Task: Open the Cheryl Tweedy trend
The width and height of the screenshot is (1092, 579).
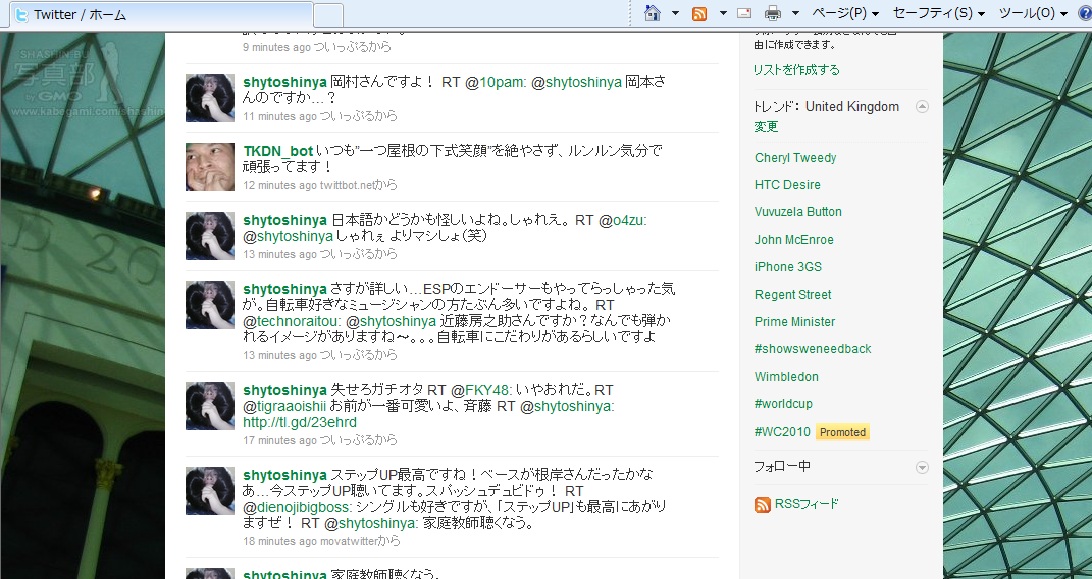Action: (795, 157)
